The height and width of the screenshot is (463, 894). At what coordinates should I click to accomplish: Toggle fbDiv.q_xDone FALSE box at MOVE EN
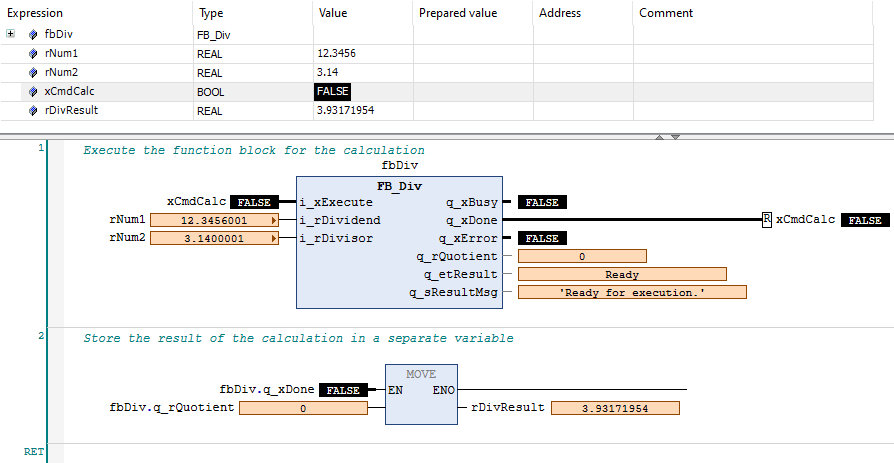[343, 390]
